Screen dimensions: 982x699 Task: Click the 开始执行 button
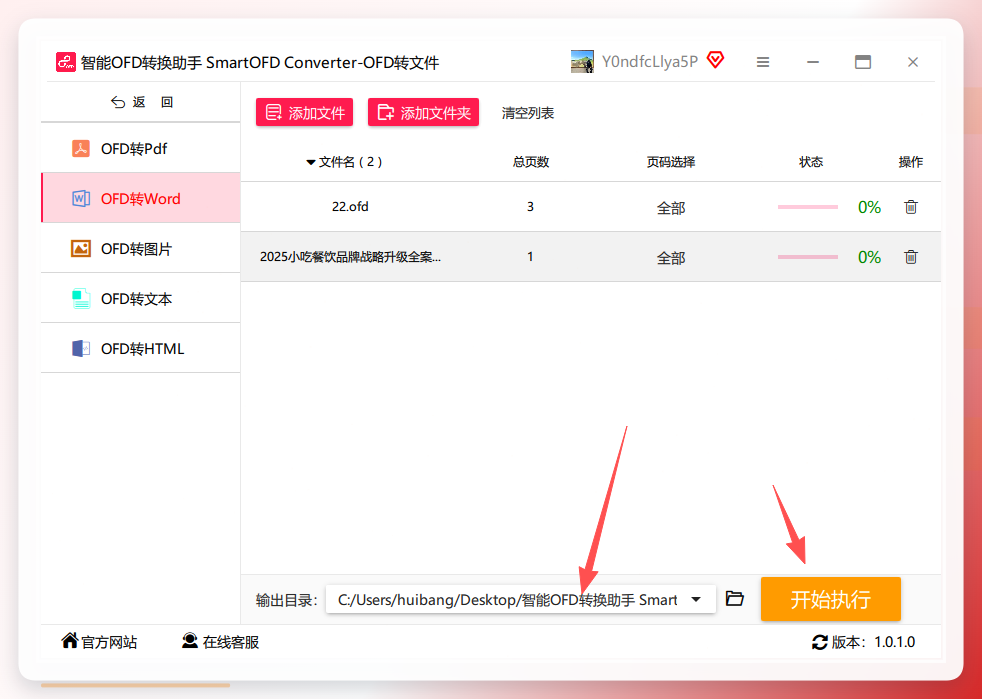(830, 599)
